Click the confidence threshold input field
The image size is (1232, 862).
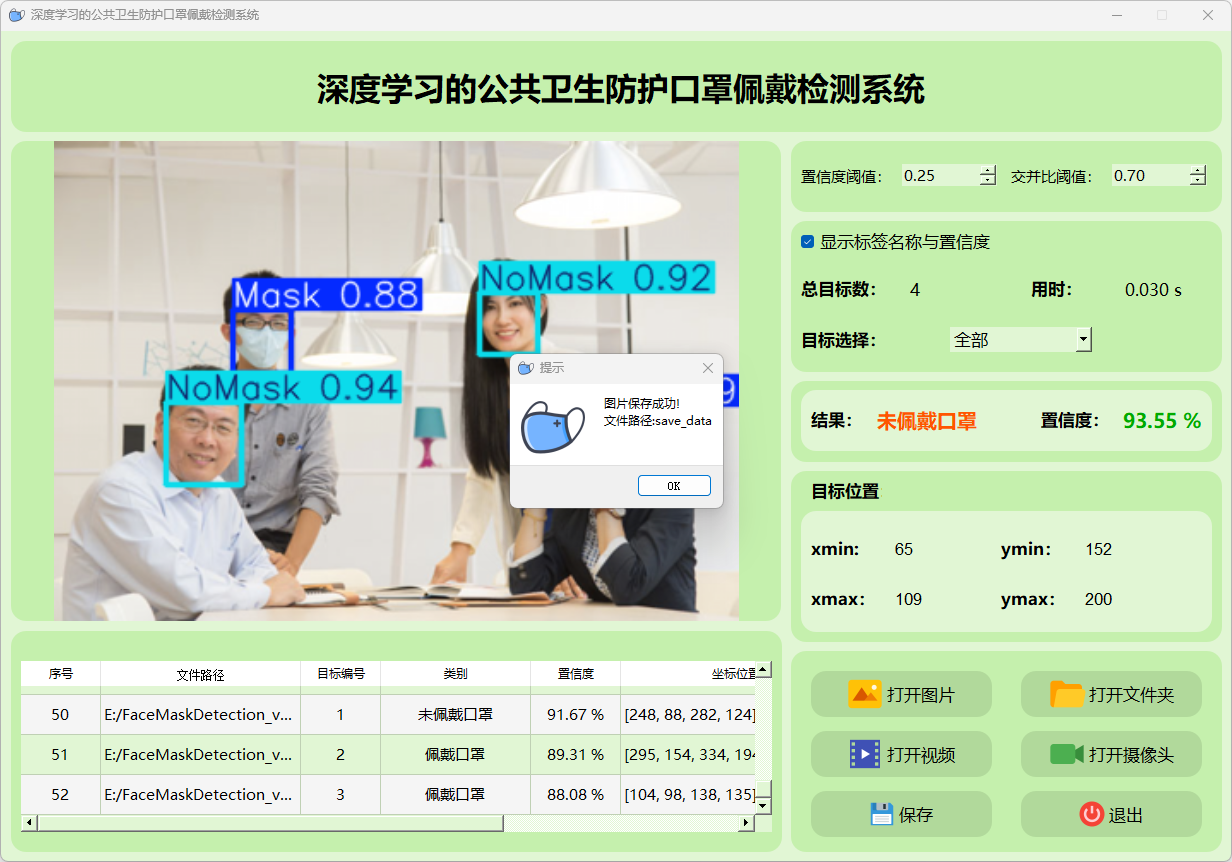[938, 176]
